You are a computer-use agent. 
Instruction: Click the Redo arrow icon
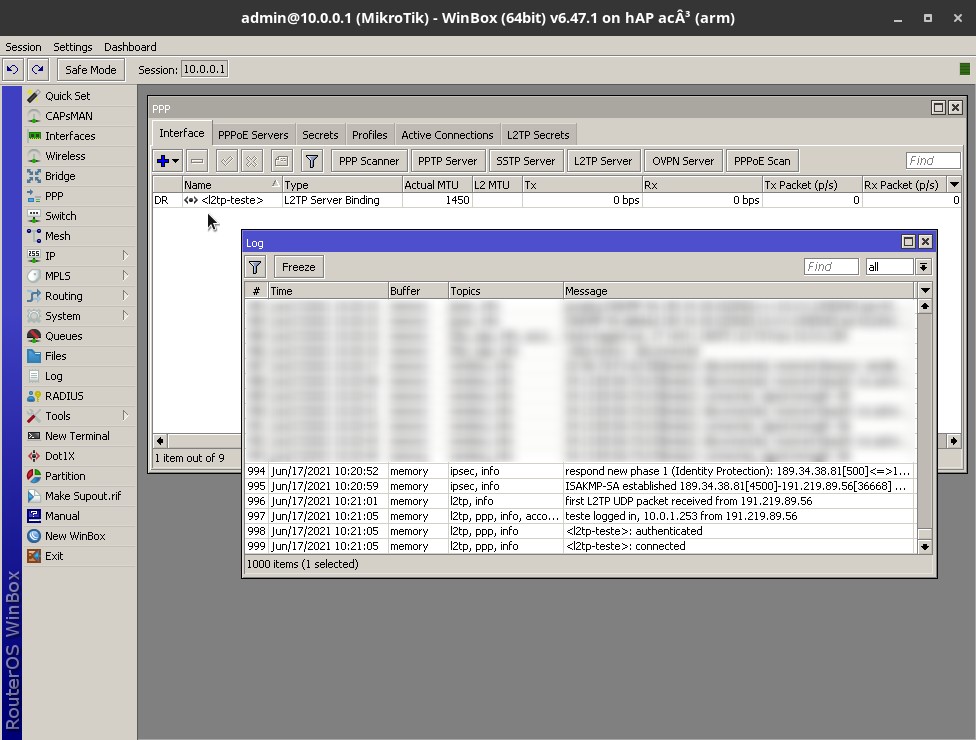click(38, 70)
